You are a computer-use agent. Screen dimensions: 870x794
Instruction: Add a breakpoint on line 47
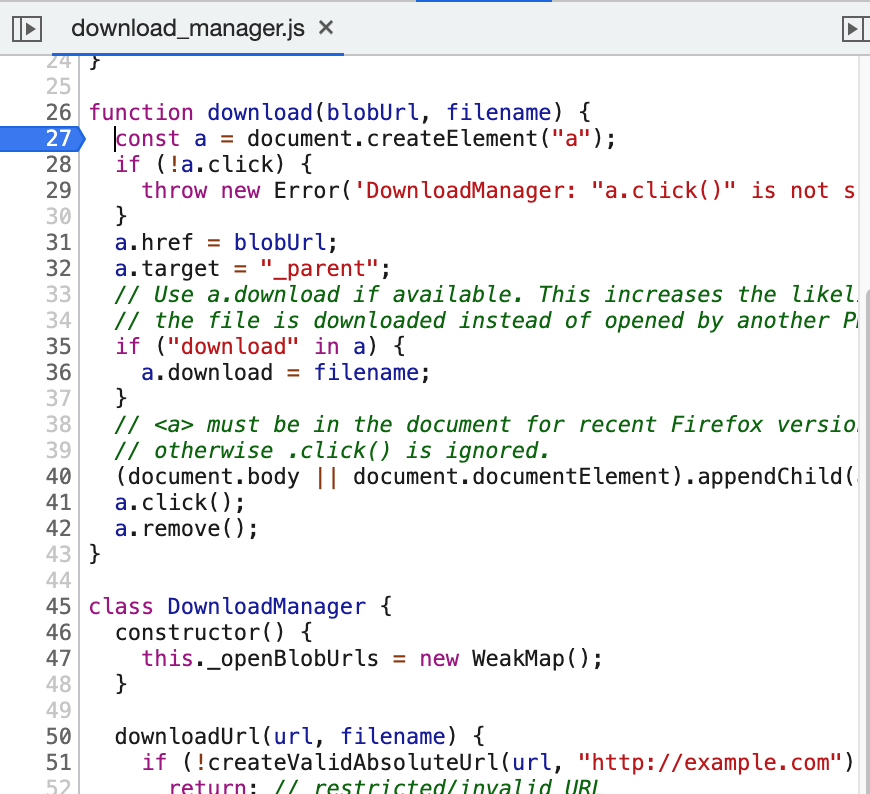tap(57, 658)
